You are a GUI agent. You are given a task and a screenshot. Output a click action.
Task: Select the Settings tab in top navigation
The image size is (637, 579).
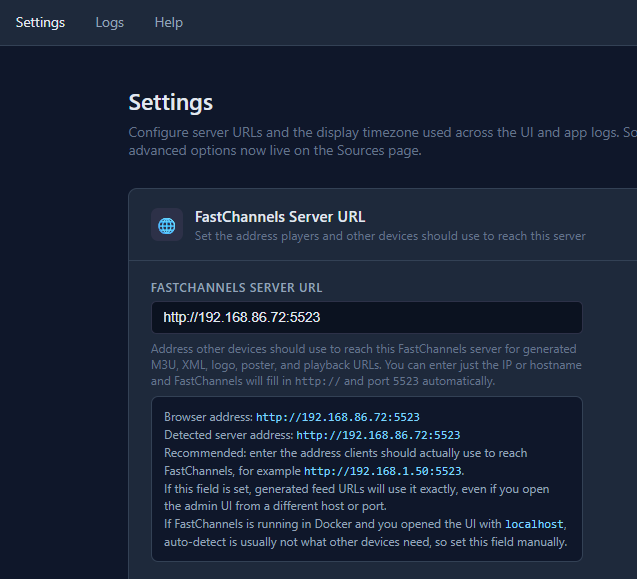tap(40, 22)
